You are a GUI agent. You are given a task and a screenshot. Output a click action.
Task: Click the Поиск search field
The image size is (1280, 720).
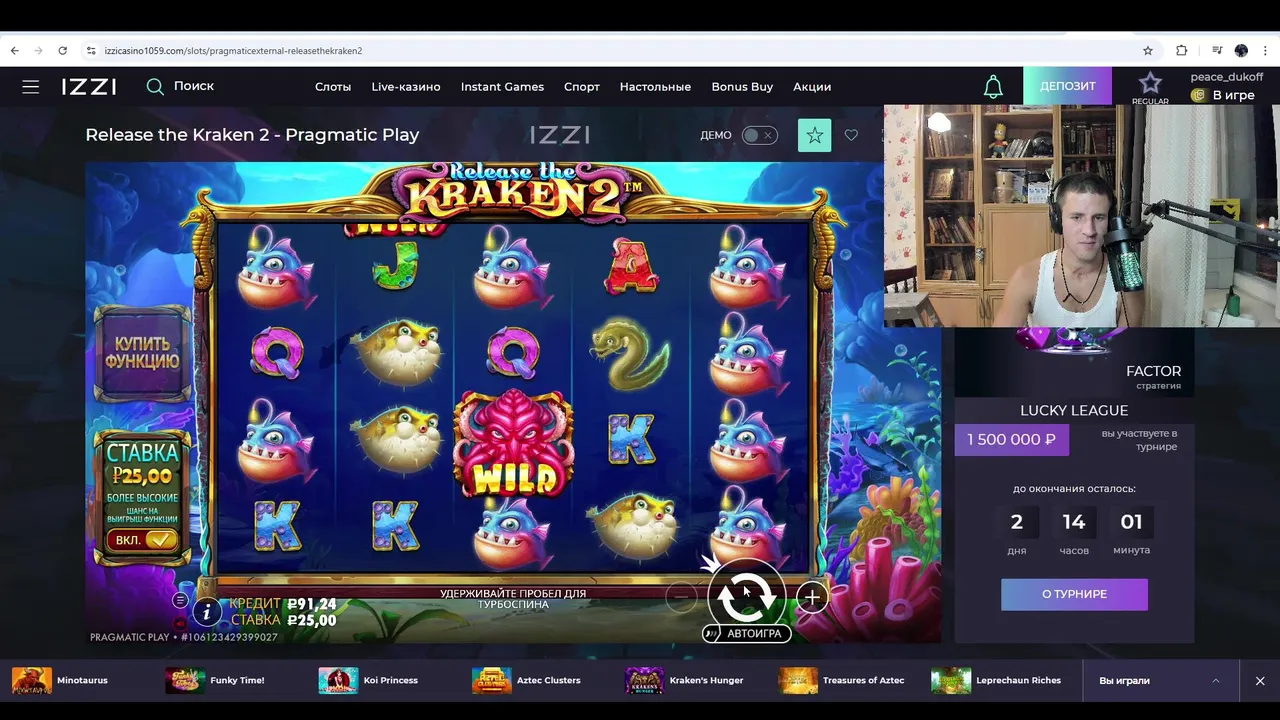(194, 86)
